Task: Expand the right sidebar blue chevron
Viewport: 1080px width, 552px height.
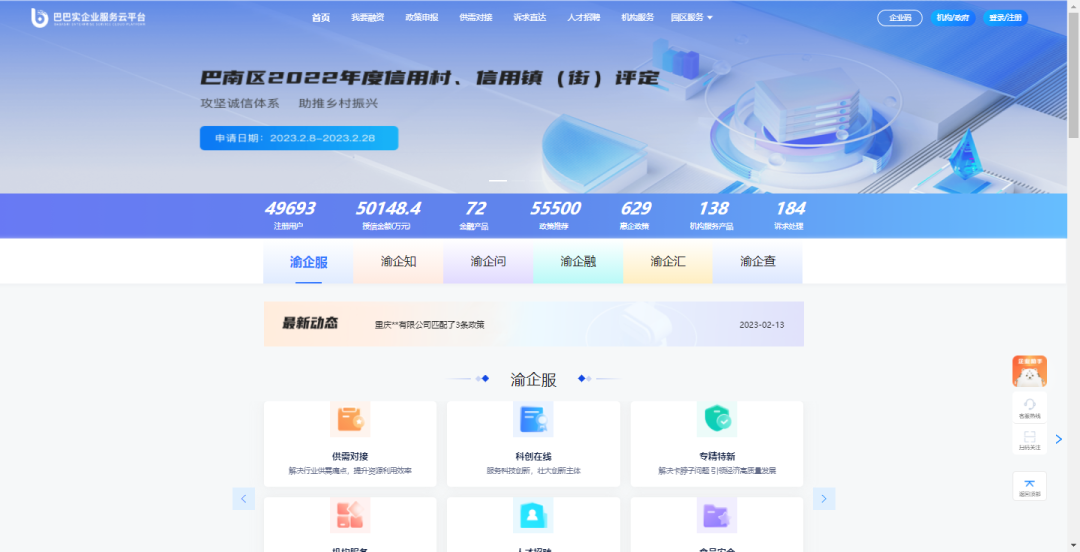Action: (1059, 439)
